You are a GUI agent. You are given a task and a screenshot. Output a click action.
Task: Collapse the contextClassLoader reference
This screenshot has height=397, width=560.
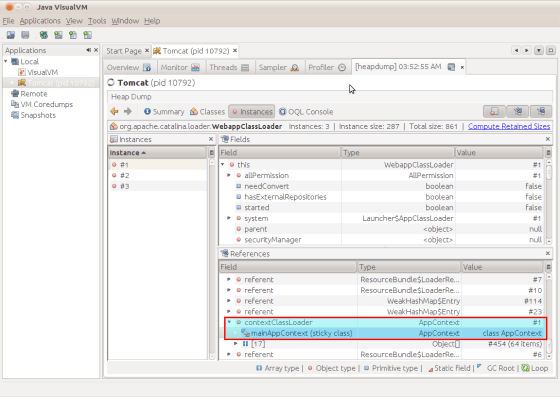pyautogui.click(x=229, y=322)
